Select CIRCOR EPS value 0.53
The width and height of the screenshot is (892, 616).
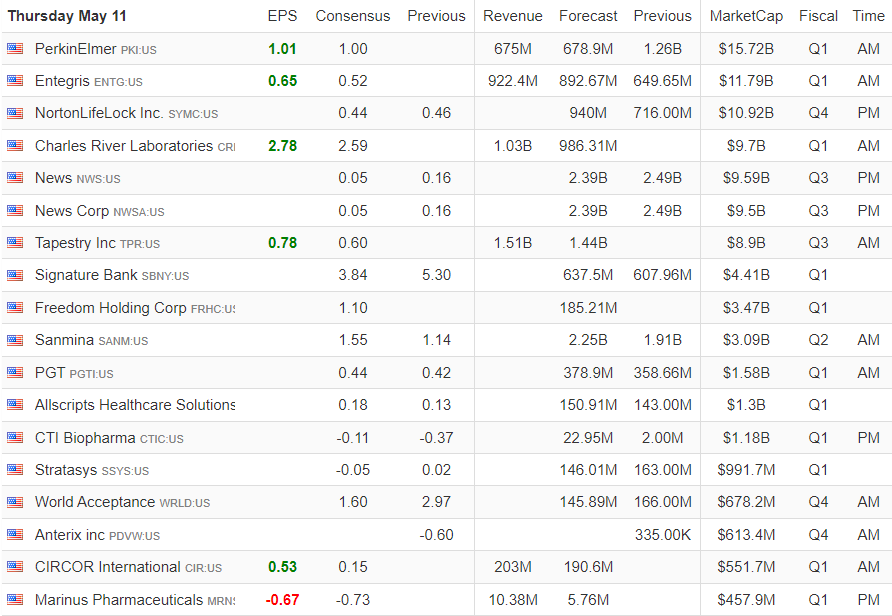(282, 567)
